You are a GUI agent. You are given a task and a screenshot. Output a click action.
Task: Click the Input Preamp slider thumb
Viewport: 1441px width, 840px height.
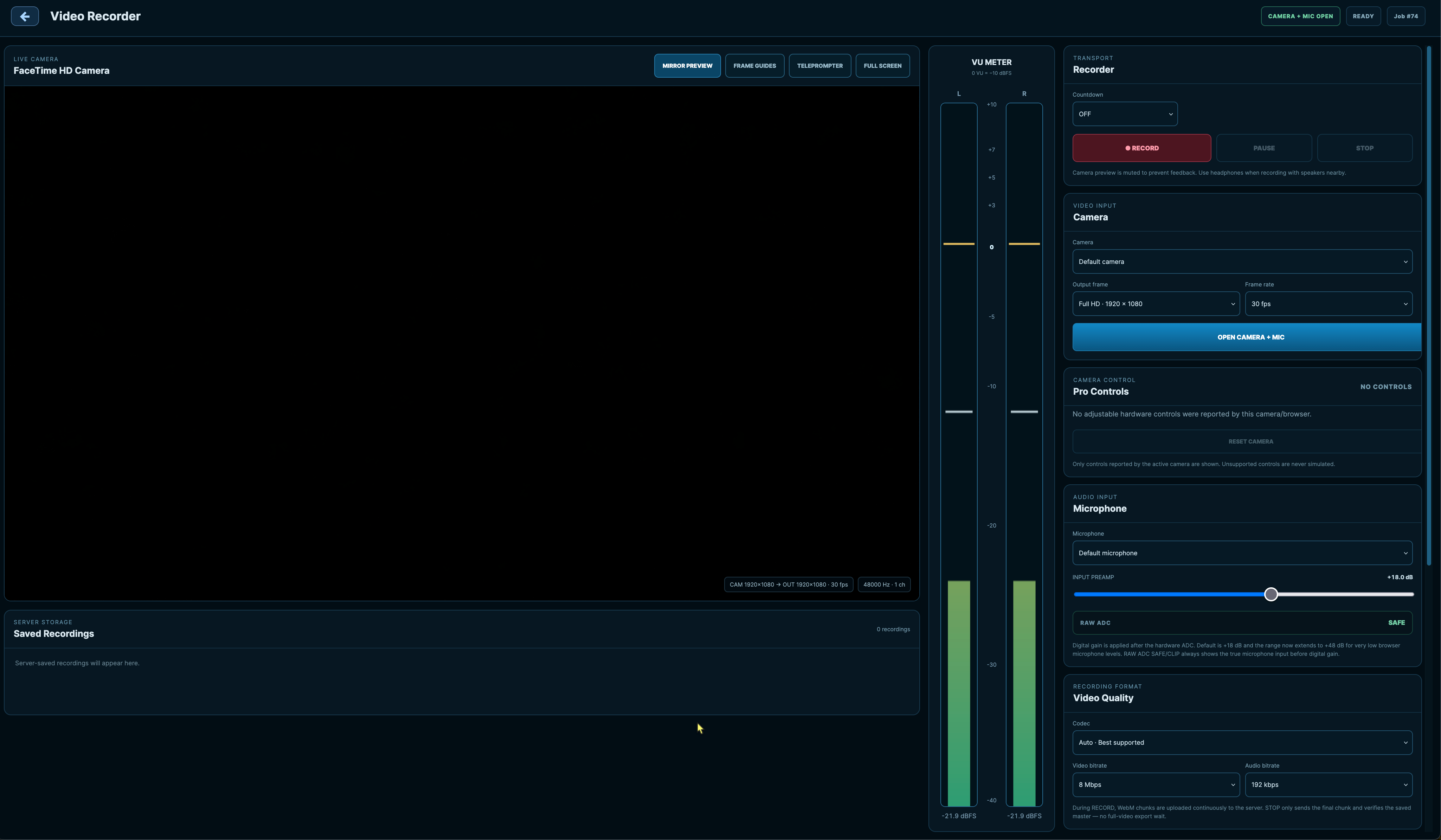[1270, 594]
